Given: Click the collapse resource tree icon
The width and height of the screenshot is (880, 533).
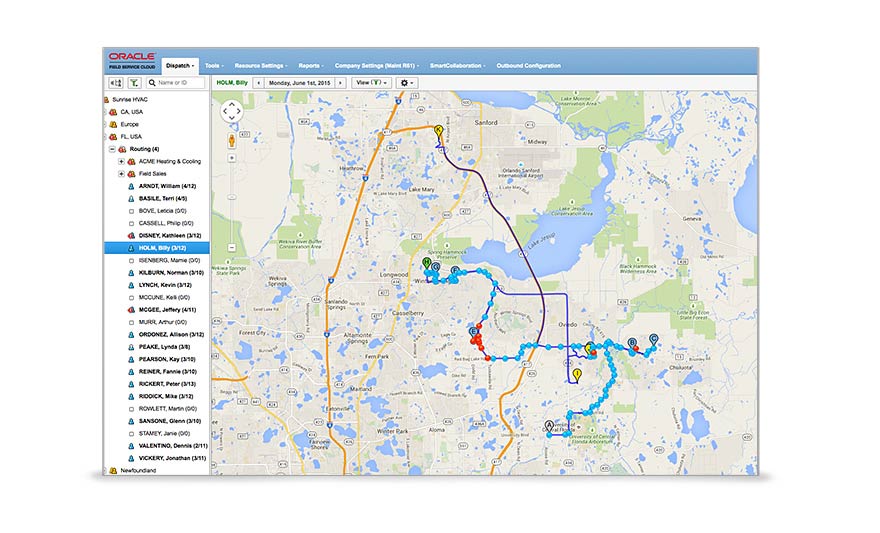Looking at the screenshot, I should point(116,82).
